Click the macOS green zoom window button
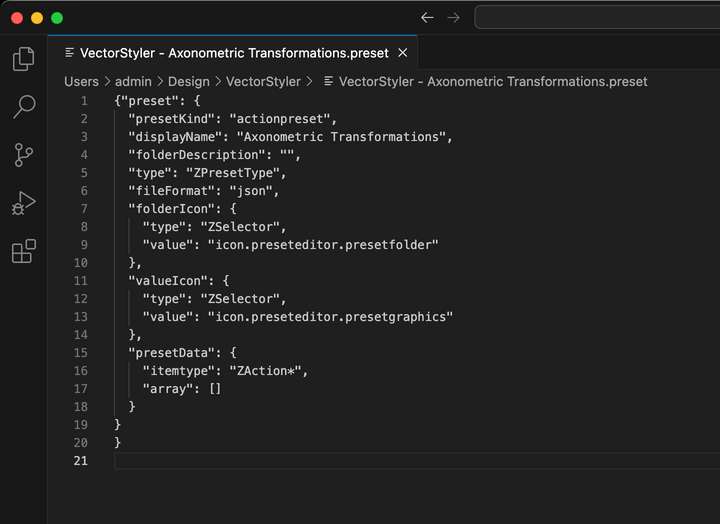The height and width of the screenshot is (524, 720). (57, 18)
